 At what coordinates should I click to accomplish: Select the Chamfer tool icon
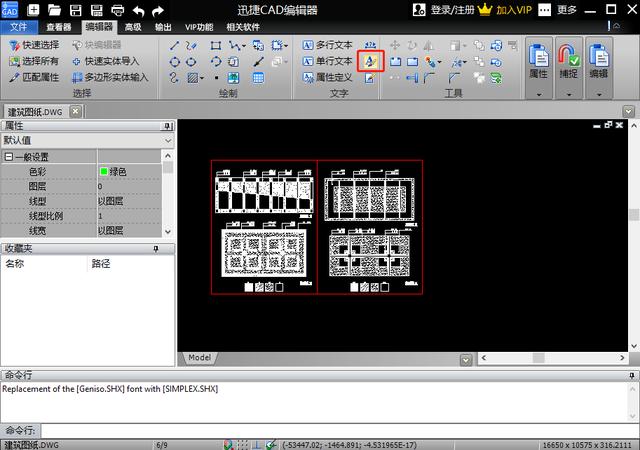454,78
